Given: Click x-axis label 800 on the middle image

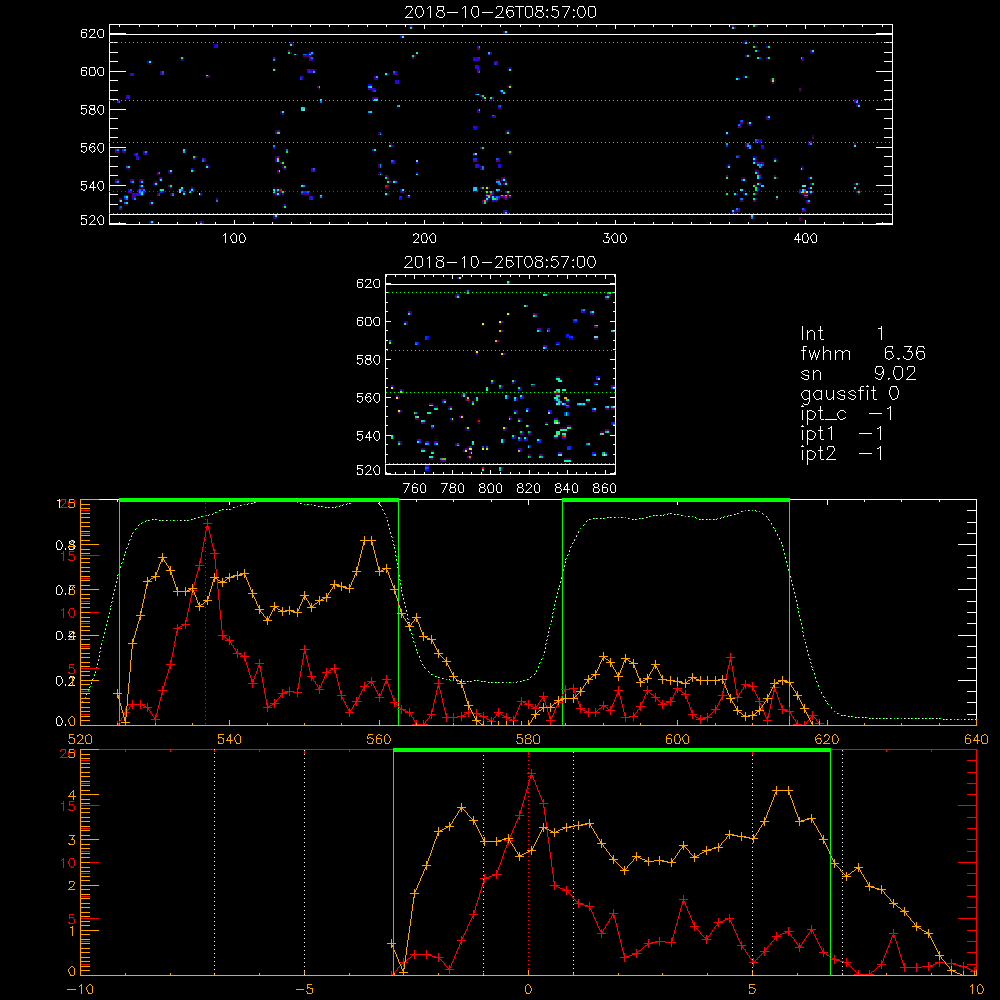Looking at the screenshot, I should [x=490, y=489].
